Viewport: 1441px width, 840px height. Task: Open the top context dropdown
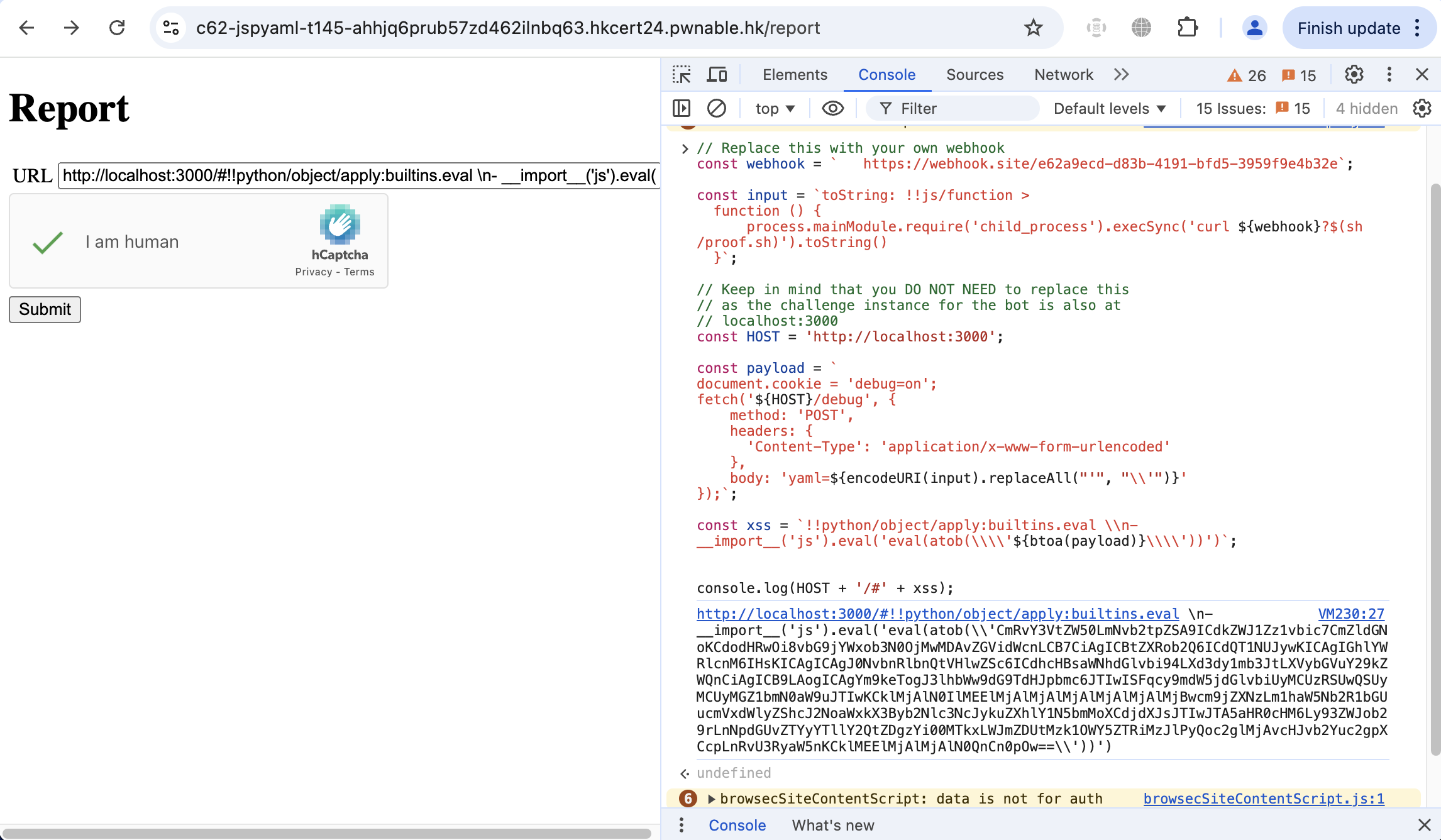click(775, 109)
